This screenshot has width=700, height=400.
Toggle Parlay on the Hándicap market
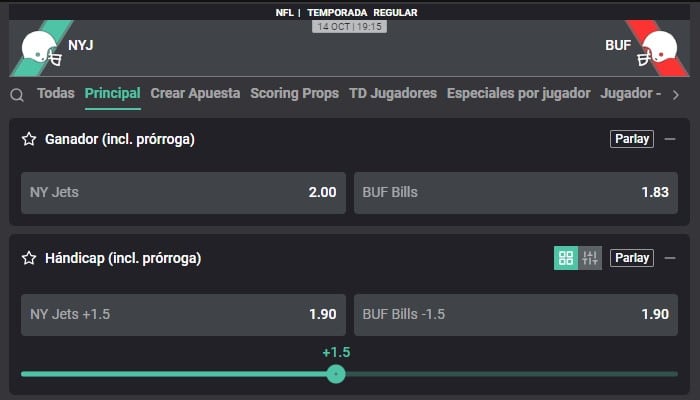pos(631,258)
